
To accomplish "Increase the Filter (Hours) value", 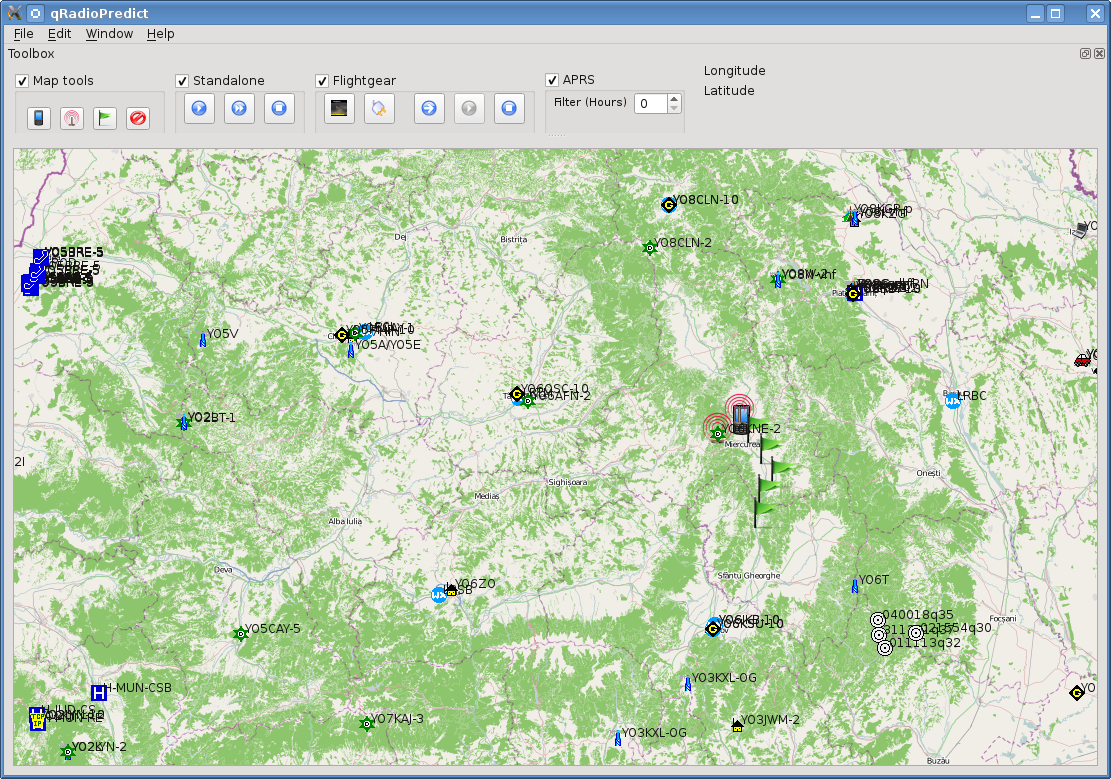I will [x=675, y=99].
